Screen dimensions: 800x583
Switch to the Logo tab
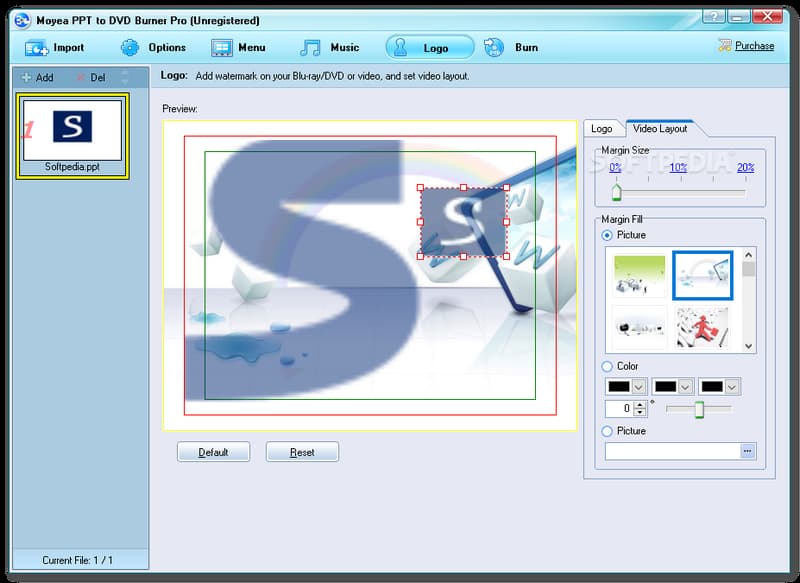coord(602,129)
